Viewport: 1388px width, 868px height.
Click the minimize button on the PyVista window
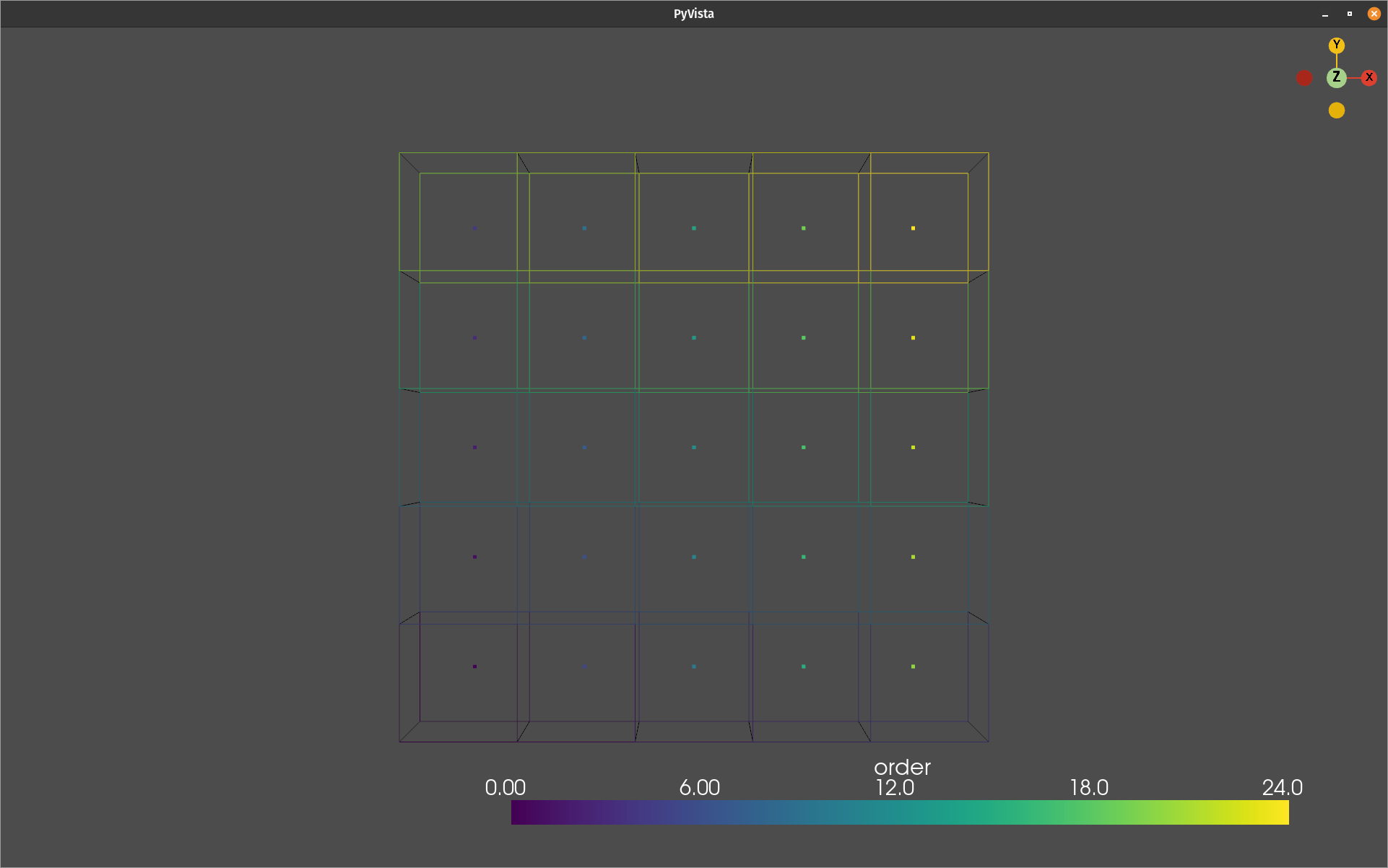coord(1324,13)
